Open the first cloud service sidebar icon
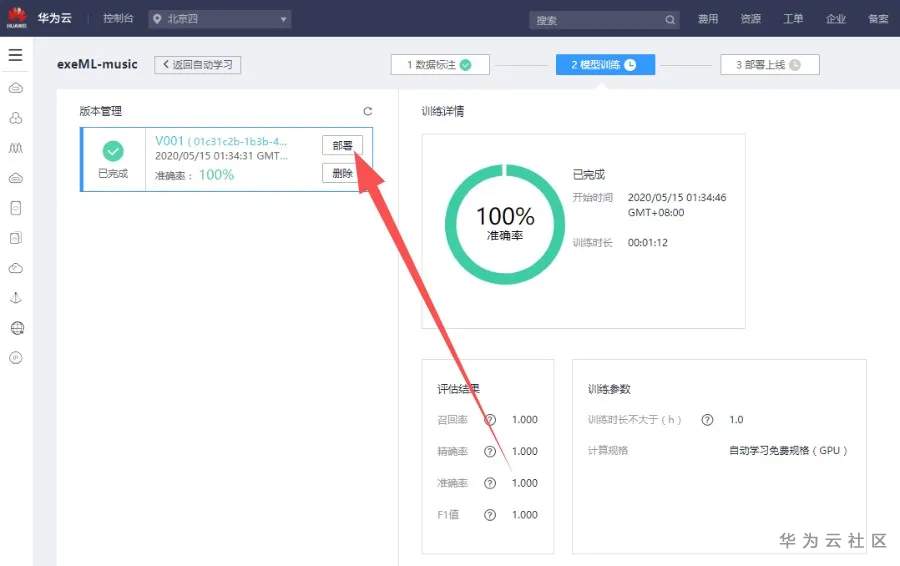 coord(16,88)
